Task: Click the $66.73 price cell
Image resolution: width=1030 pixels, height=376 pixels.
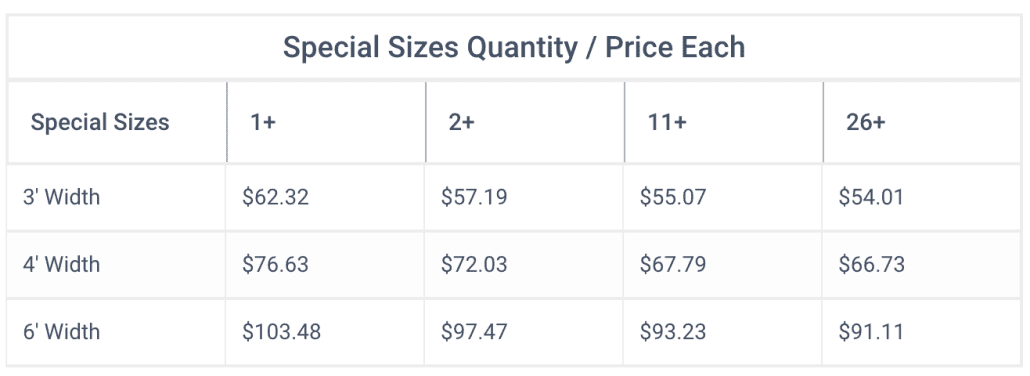Action: (872, 264)
